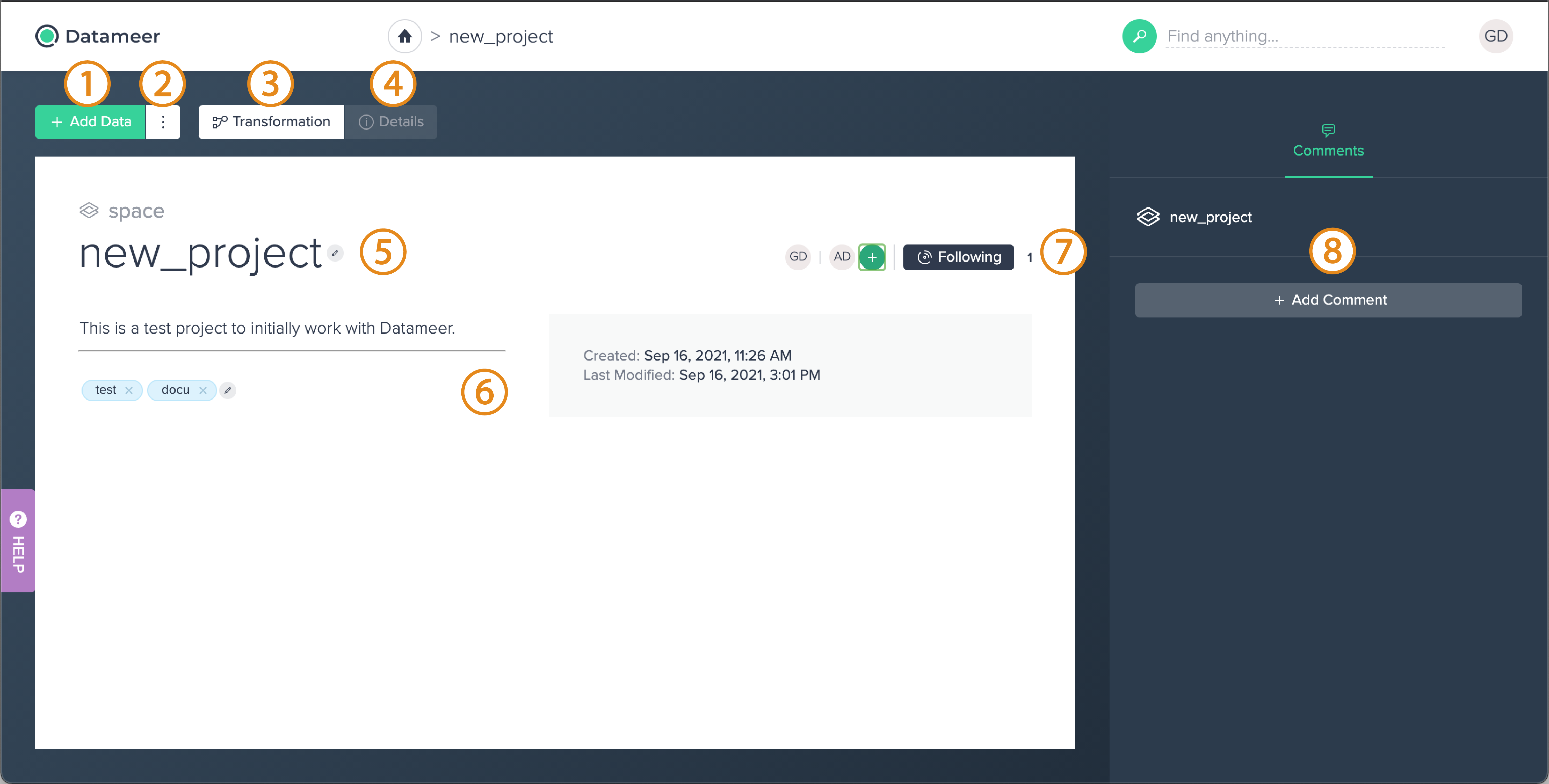Image resolution: width=1549 pixels, height=784 pixels.
Task: Click the green search magnifier icon
Action: click(1139, 36)
